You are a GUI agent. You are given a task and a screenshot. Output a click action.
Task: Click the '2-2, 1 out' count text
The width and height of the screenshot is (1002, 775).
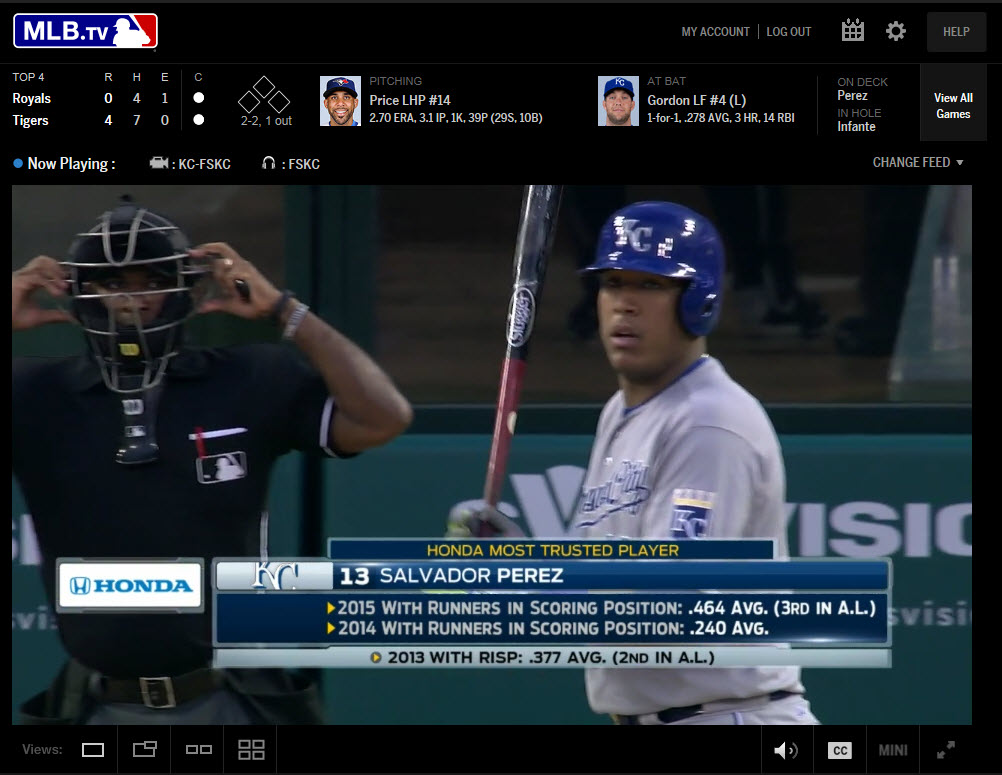pos(266,121)
